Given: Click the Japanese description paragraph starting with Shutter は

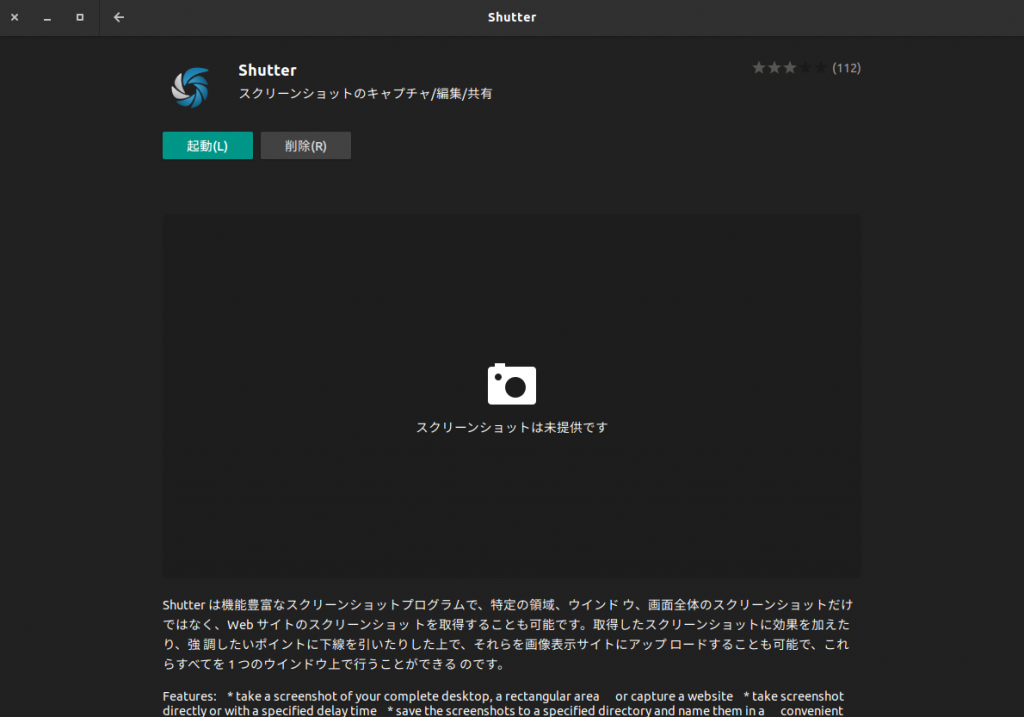Looking at the screenshot, I should [x=507, y=634].
